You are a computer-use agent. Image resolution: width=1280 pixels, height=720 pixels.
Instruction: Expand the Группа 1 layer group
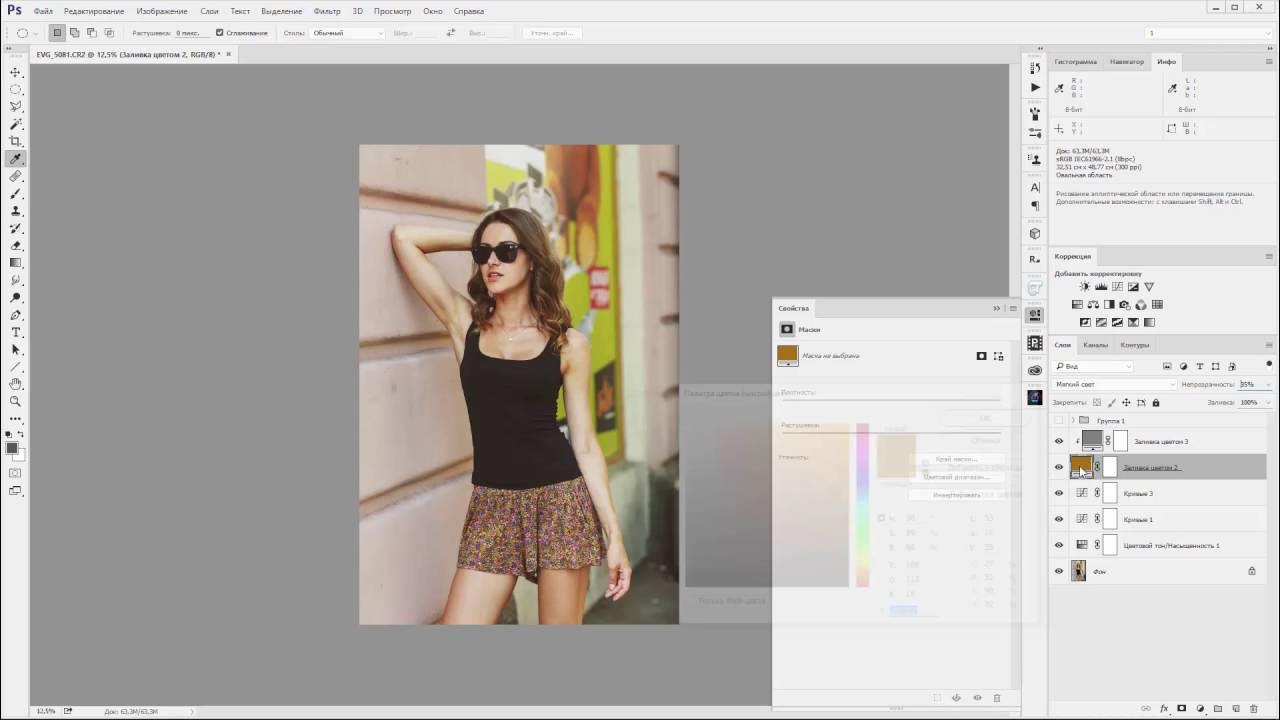[x=1072, y=421]
